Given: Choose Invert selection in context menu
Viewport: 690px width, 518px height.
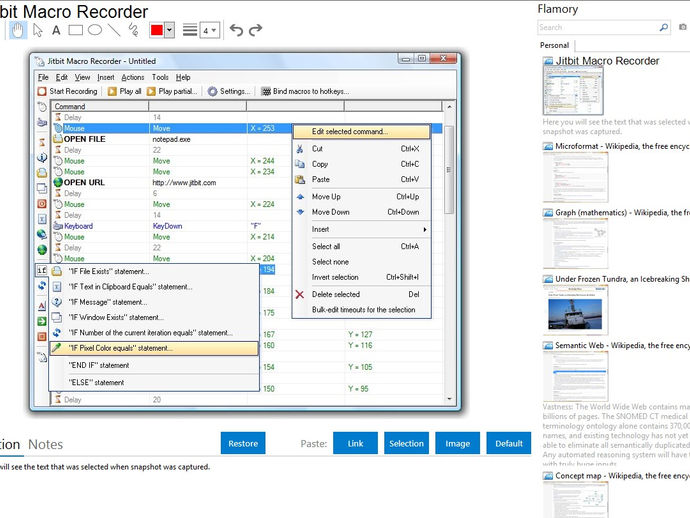Looking at the screenshot, I should point(361,277).
